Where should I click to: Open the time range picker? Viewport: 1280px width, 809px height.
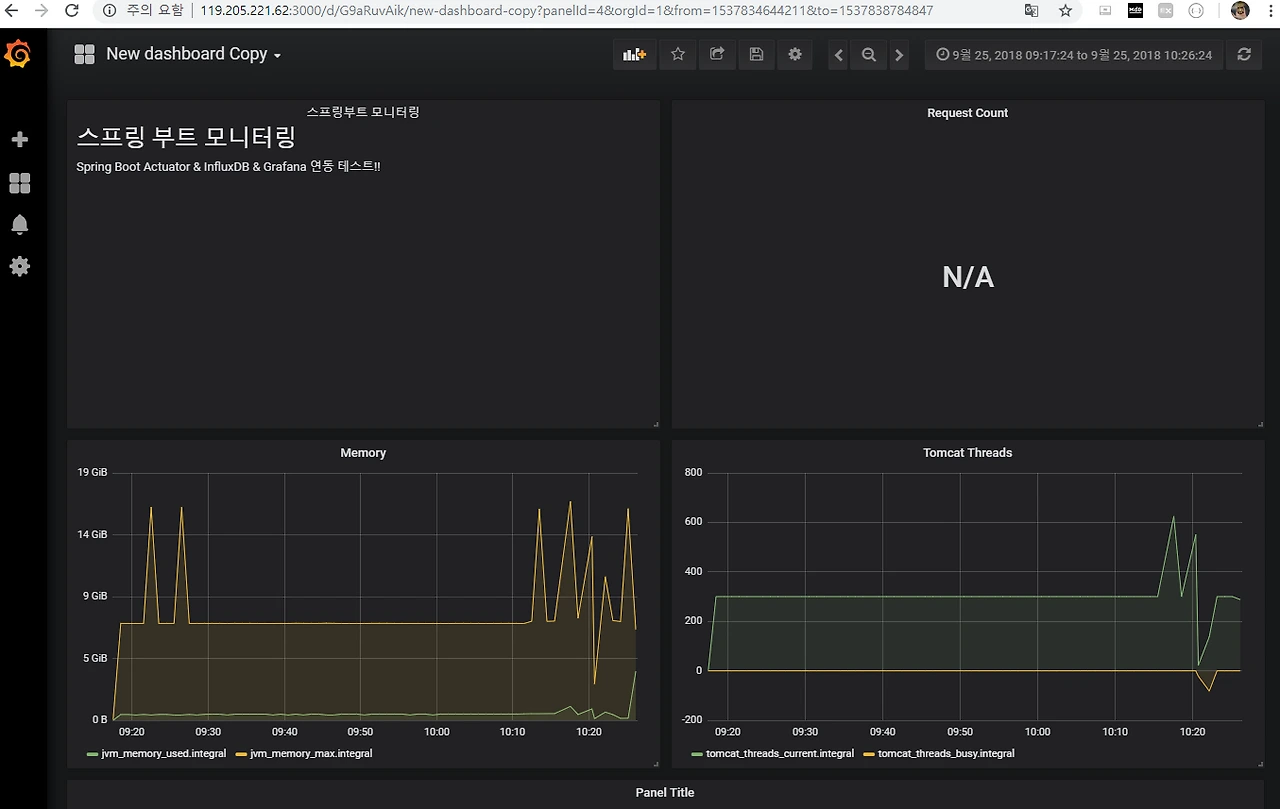(x=1073, y=55)
